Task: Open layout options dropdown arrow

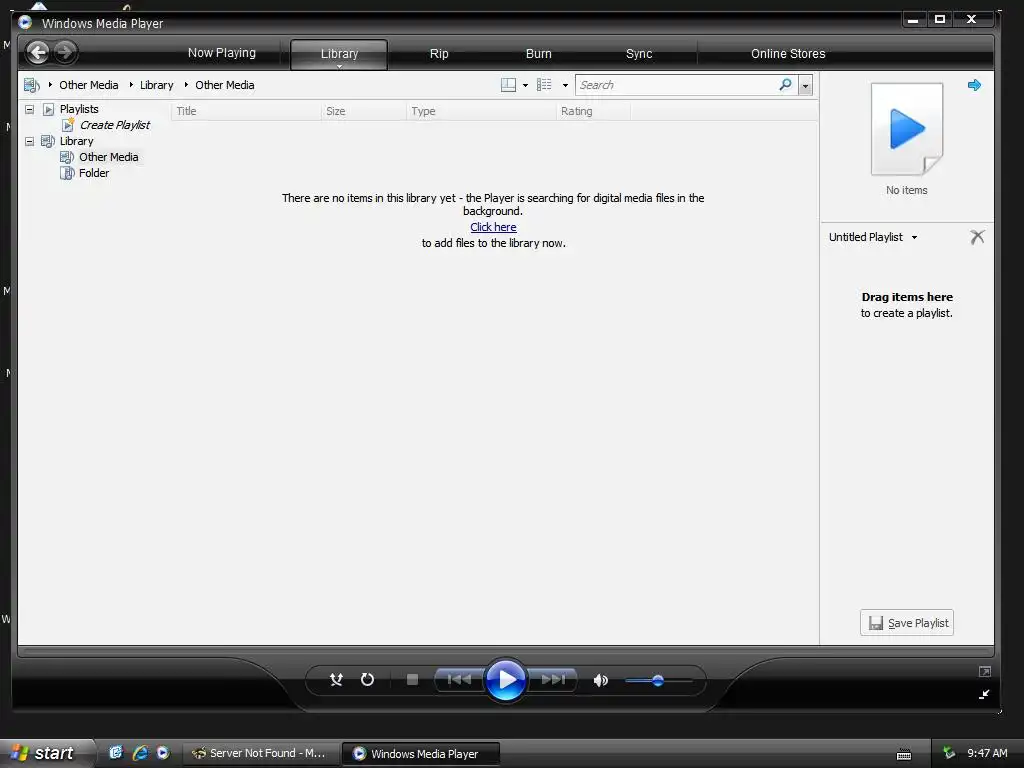Action: pyautogui.click(x=525, y=85)
